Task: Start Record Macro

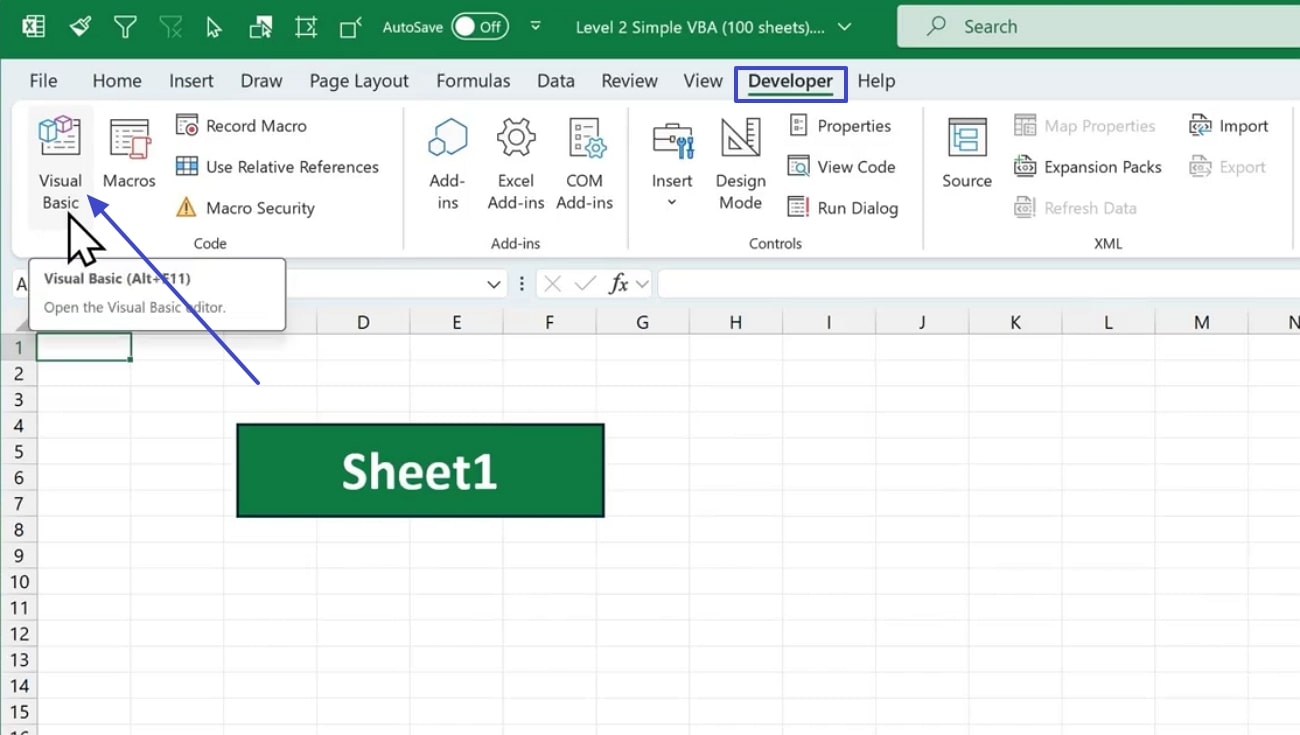Action: [241, 126]
